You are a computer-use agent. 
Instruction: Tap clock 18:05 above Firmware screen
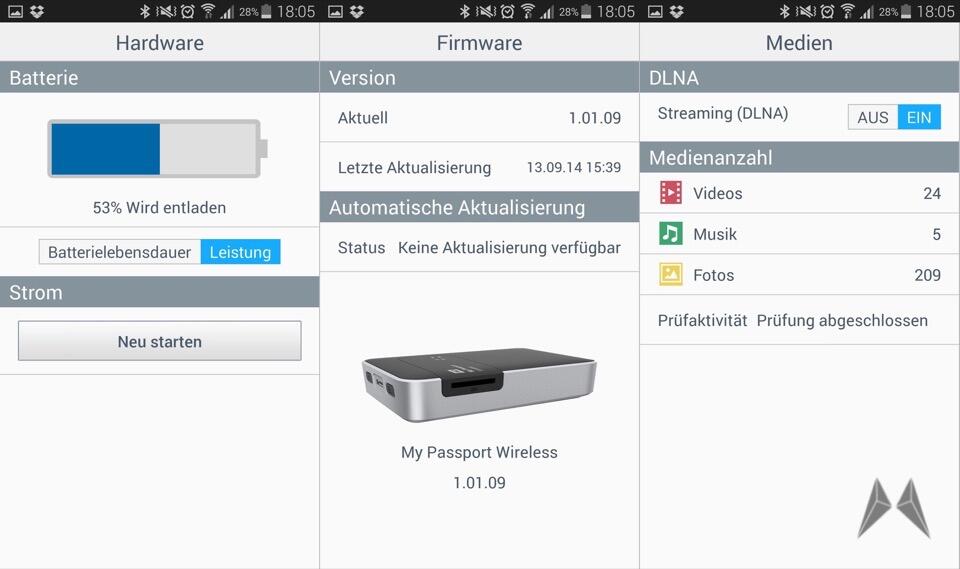coord(615,11)
